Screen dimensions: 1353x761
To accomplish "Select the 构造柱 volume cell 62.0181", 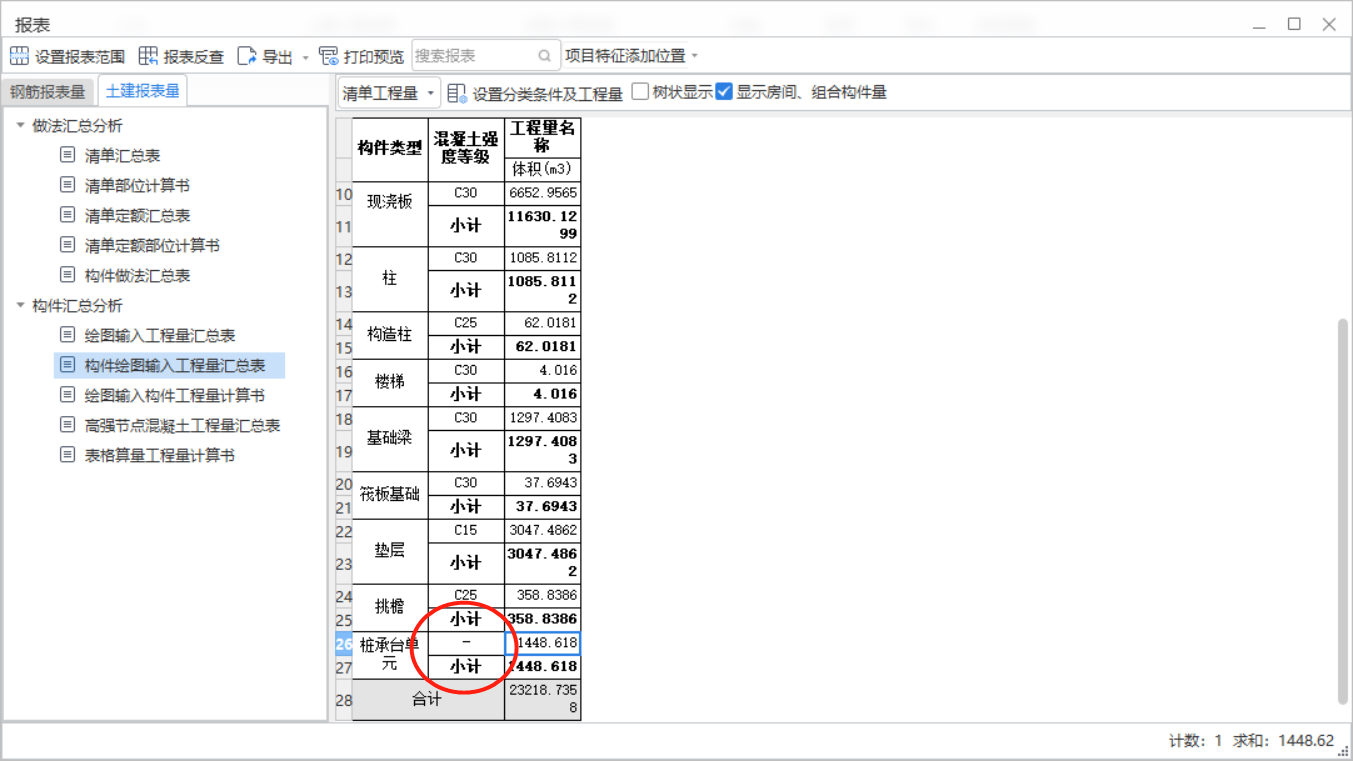I will coord(542,323).
